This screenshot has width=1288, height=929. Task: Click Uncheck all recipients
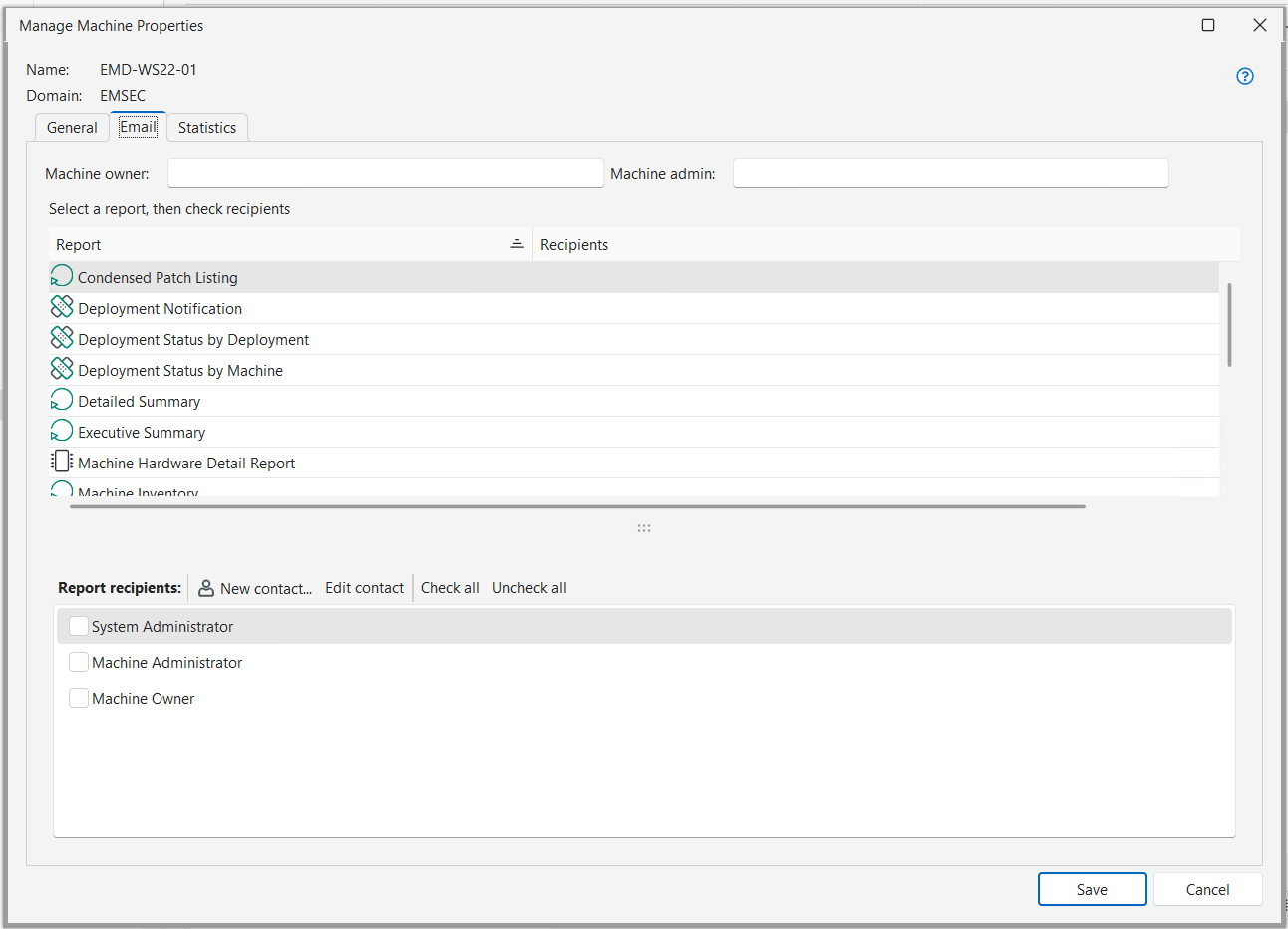click(529, 587)
